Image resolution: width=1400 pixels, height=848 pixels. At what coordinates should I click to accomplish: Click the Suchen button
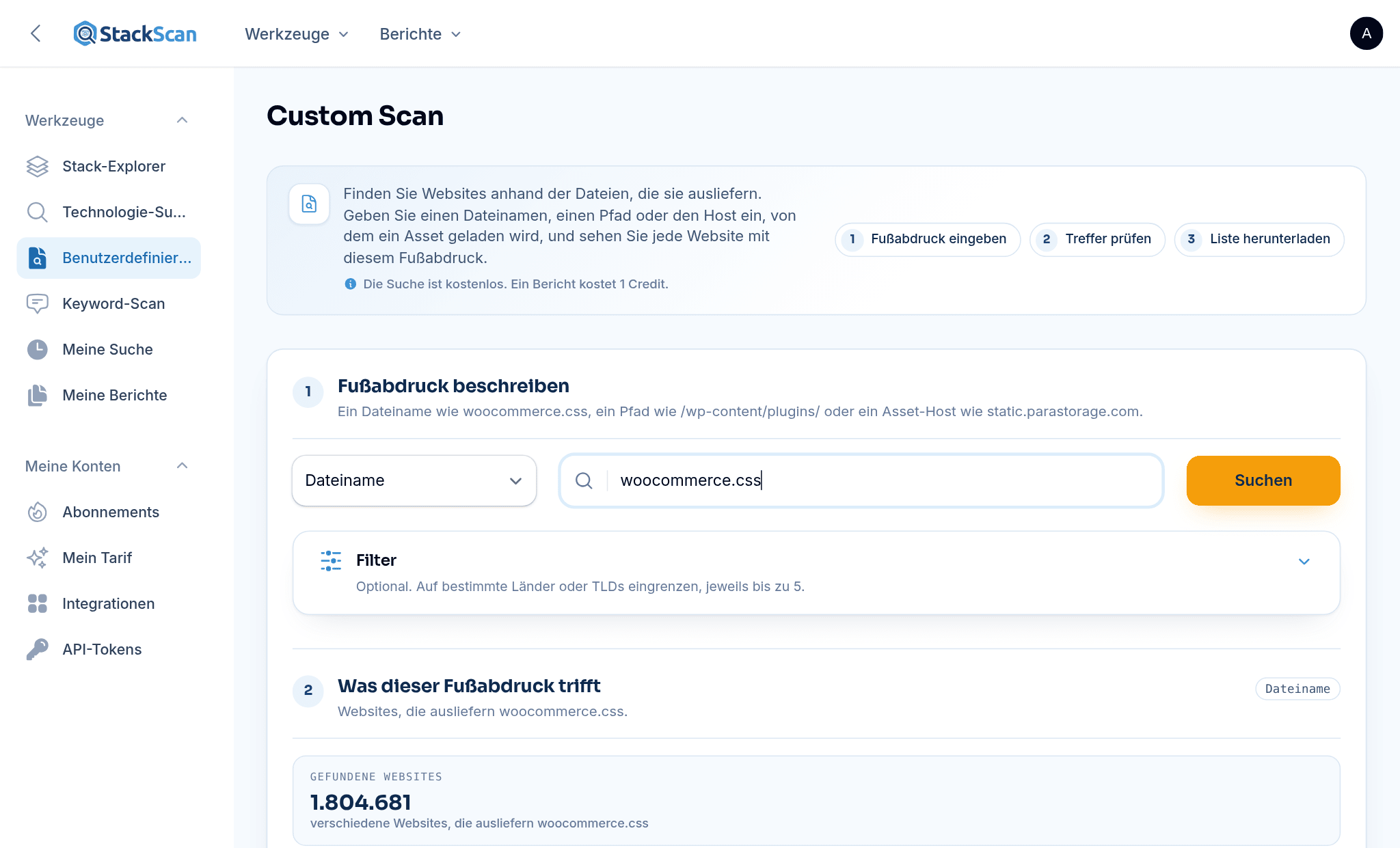click(x=1263, y=480)
